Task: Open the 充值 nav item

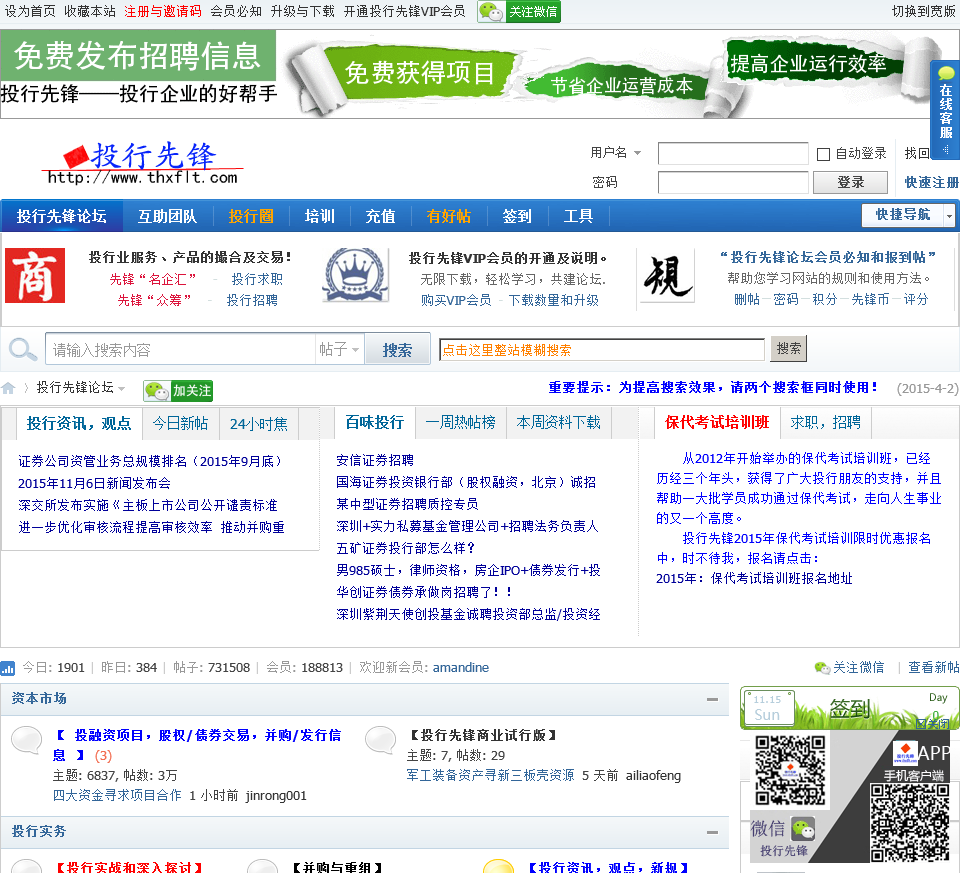Action: 380,216
